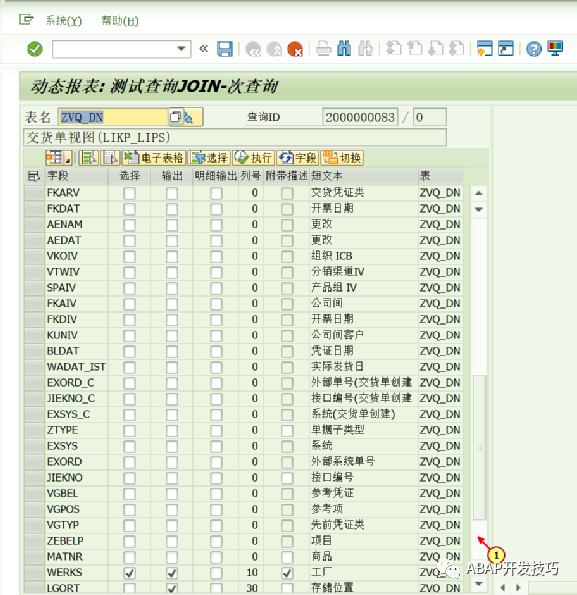Click the field containing 0 next to 查询ID
This screenshot has height=595, width=577.
tap(429, 117)
